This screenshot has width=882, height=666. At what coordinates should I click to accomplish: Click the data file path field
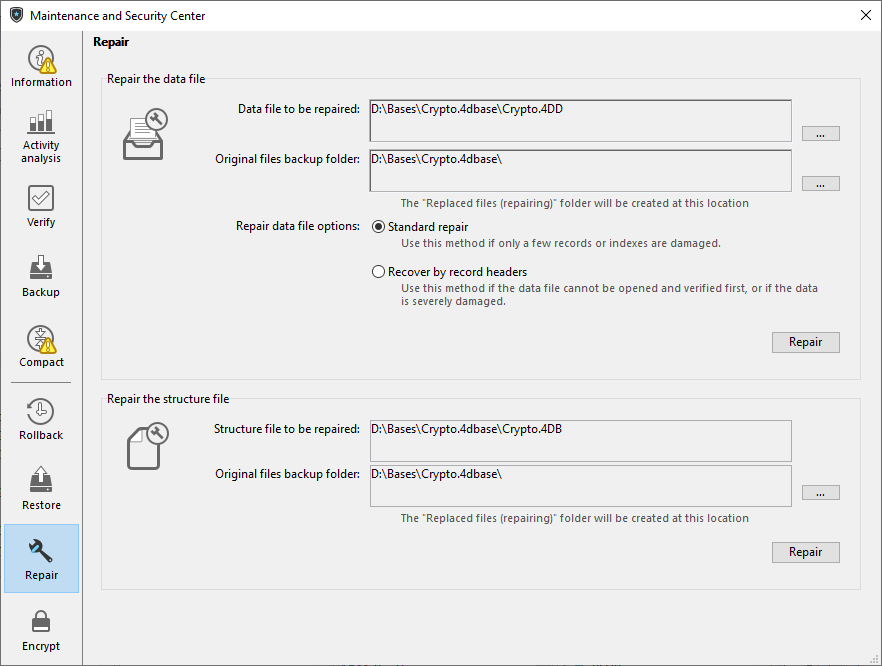pyautogui.click(x=580, y=120)
